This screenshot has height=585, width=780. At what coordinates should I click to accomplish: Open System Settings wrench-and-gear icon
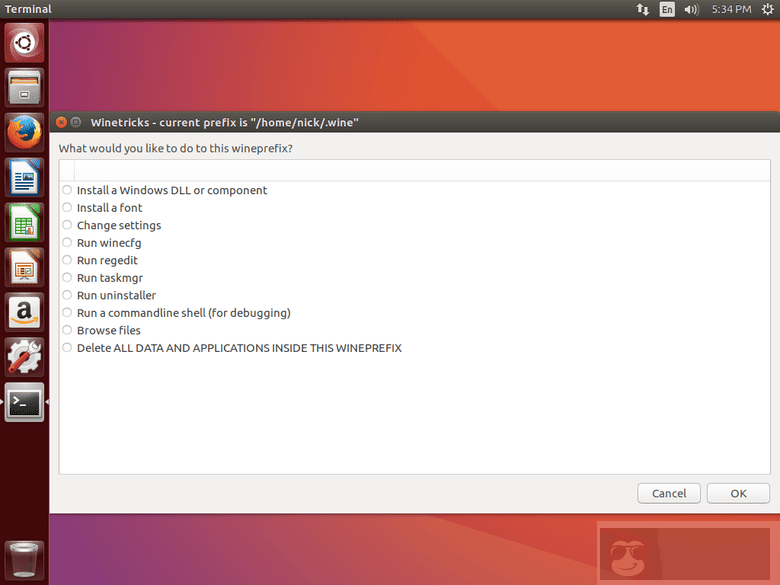tap(24, 357)
